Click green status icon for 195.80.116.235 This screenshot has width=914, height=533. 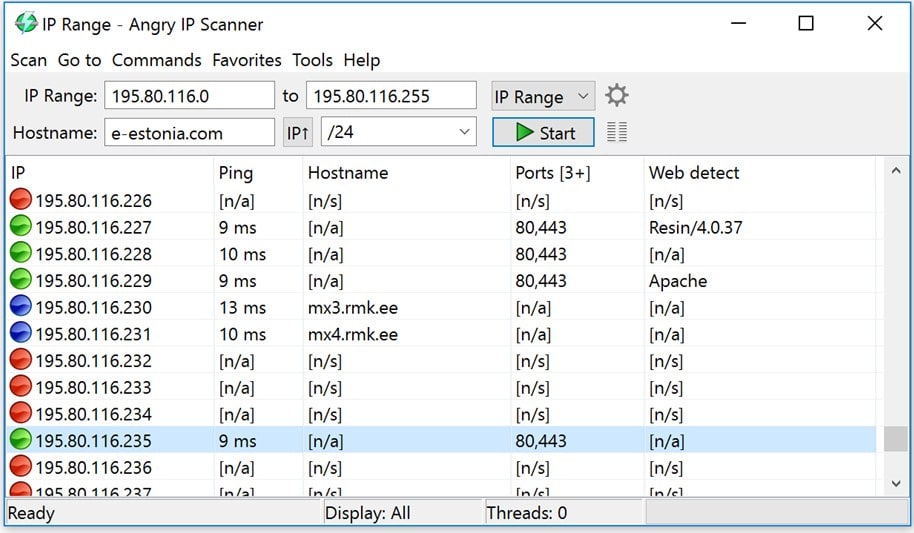(21, 440)
